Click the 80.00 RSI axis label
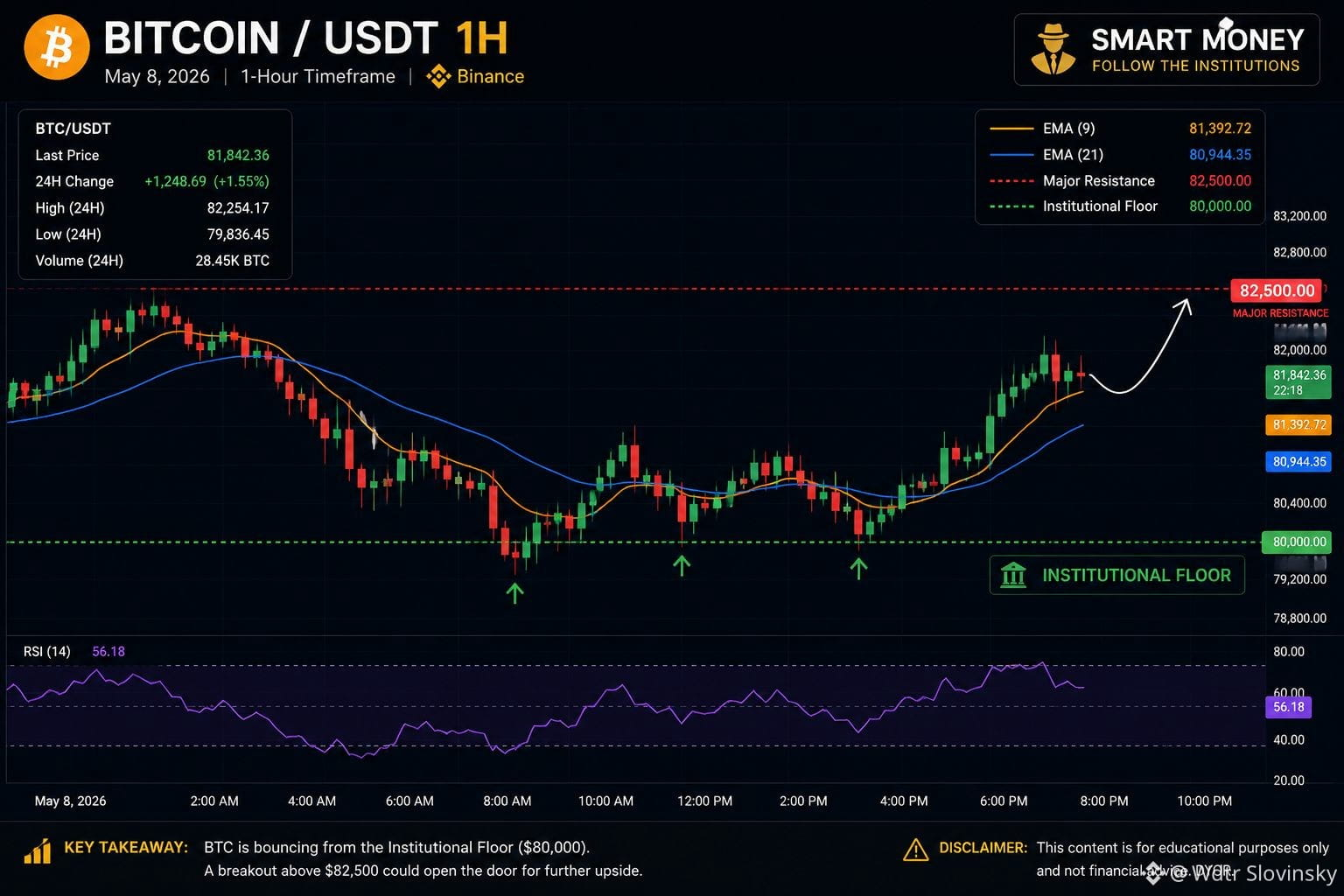Viewport: 1344px width, 896px height. tap(1289, 652)
